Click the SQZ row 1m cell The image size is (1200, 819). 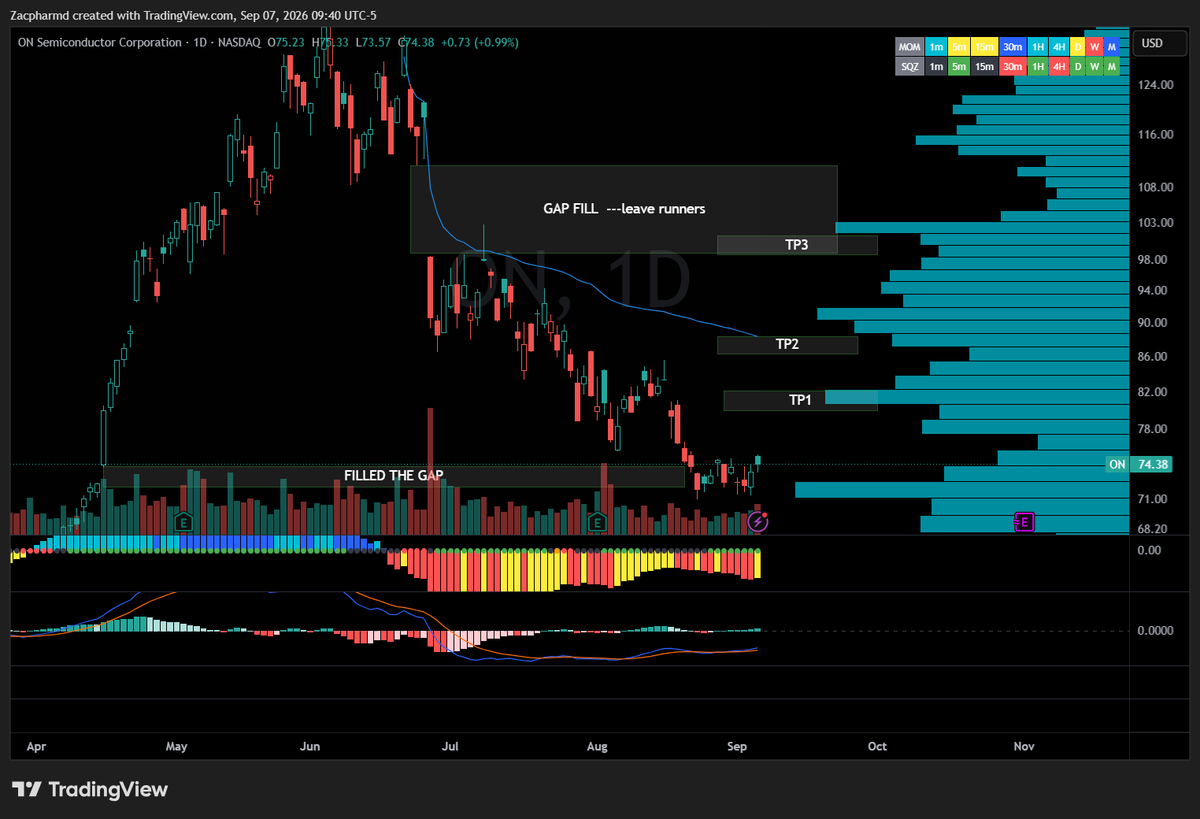tap(936, 67)
